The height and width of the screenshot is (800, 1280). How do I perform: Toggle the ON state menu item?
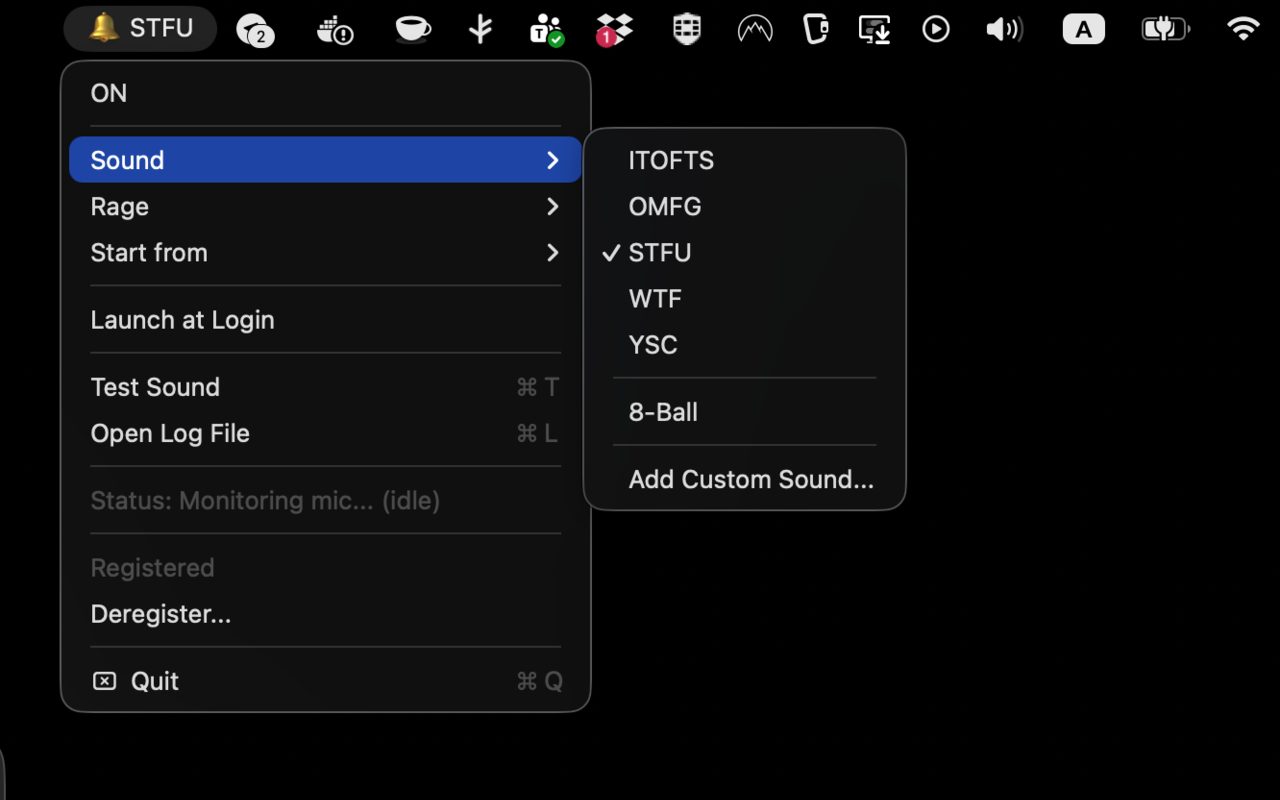(x=109, y=93)
